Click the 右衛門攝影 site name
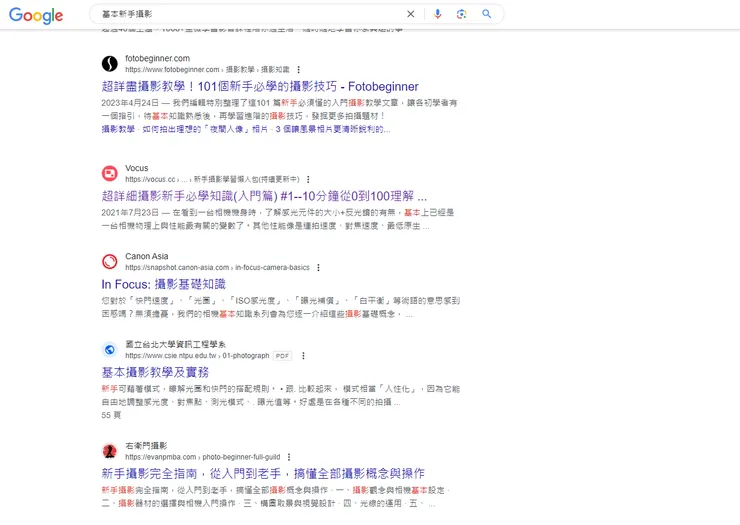 tap(146, 446)
